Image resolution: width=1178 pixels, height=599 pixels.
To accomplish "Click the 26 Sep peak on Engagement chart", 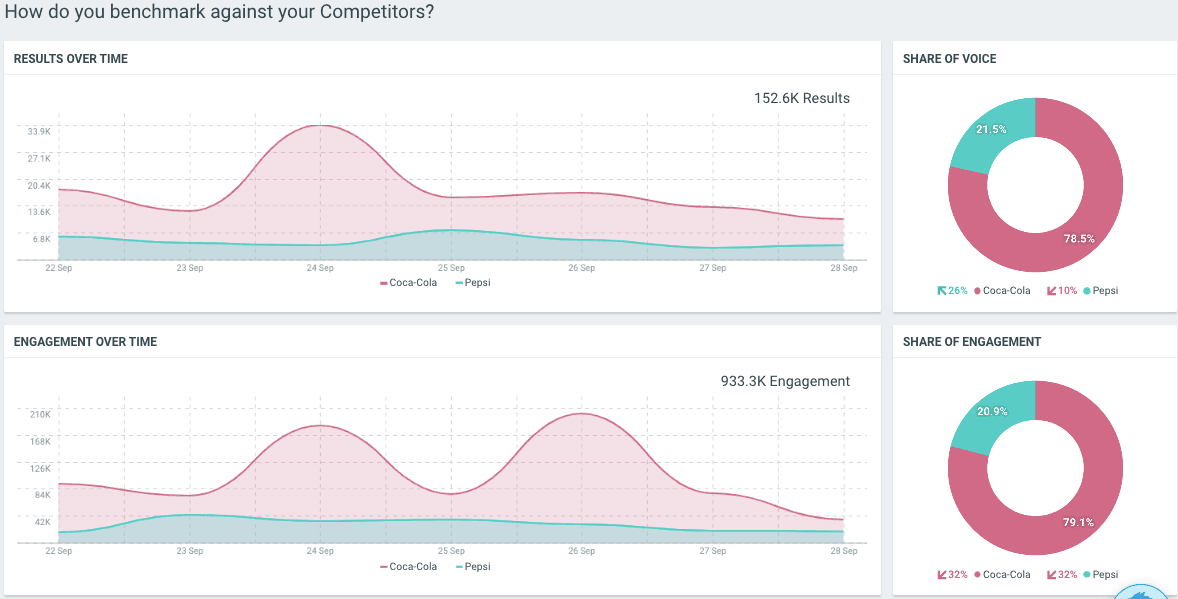I will pyautogui.click(x=581, y=413).
